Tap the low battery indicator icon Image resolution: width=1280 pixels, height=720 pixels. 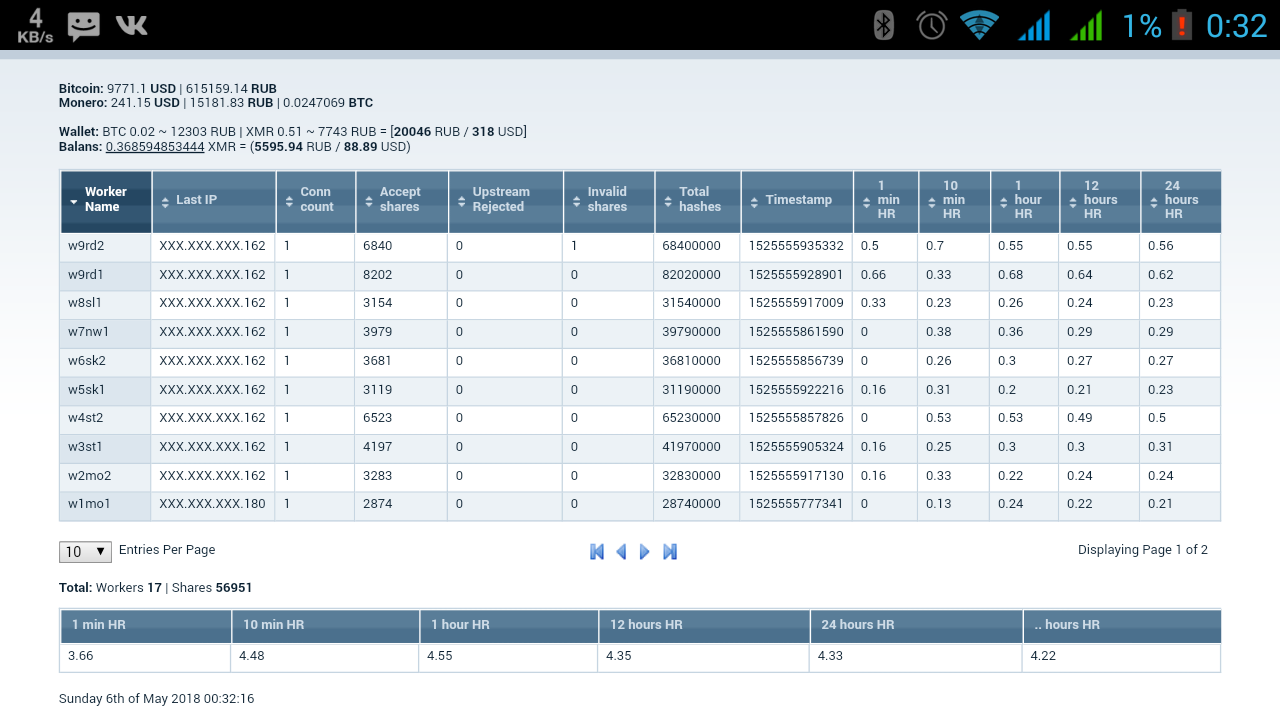point(1182,24)
